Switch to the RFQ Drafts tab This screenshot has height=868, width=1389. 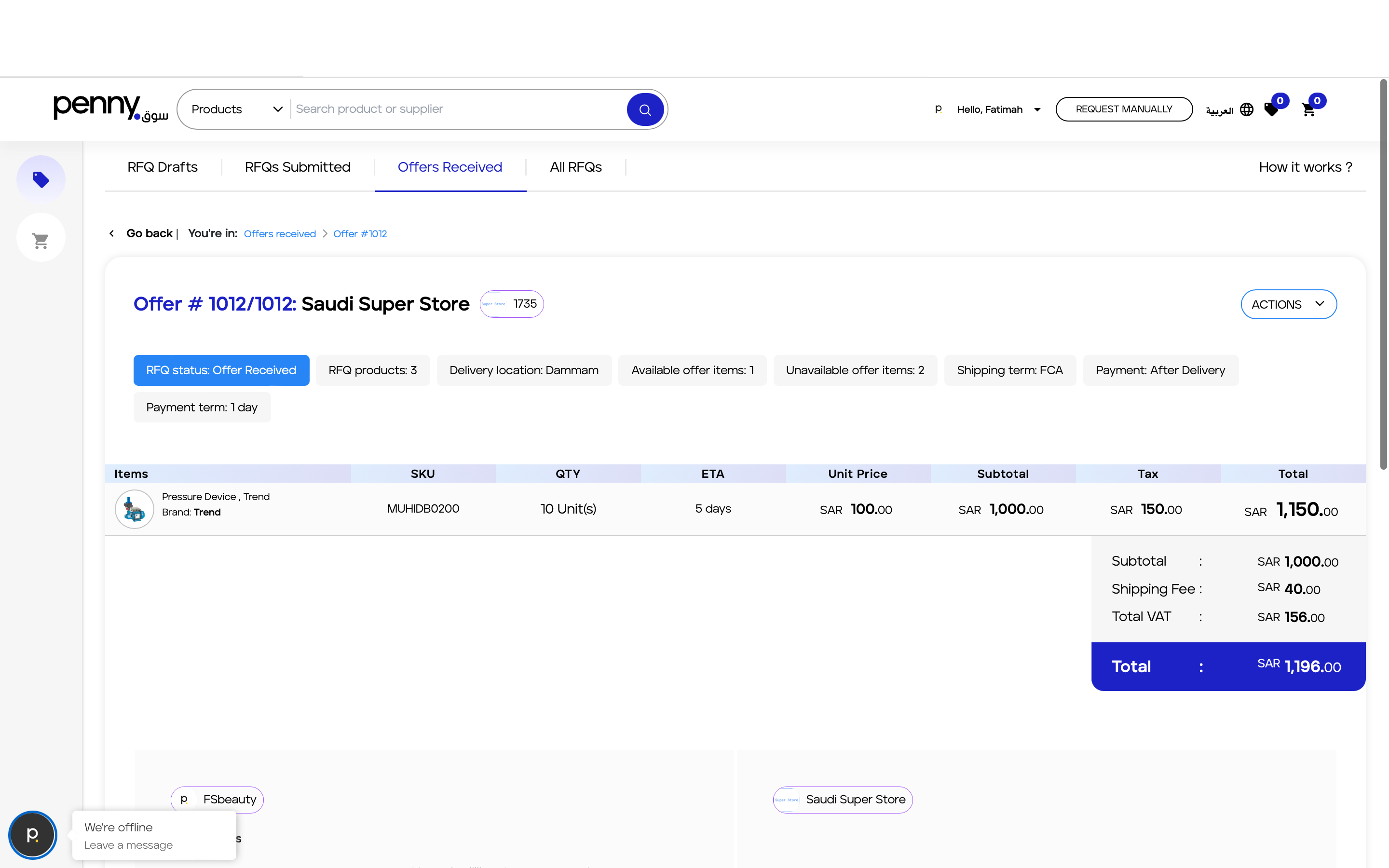pos(163,167)
